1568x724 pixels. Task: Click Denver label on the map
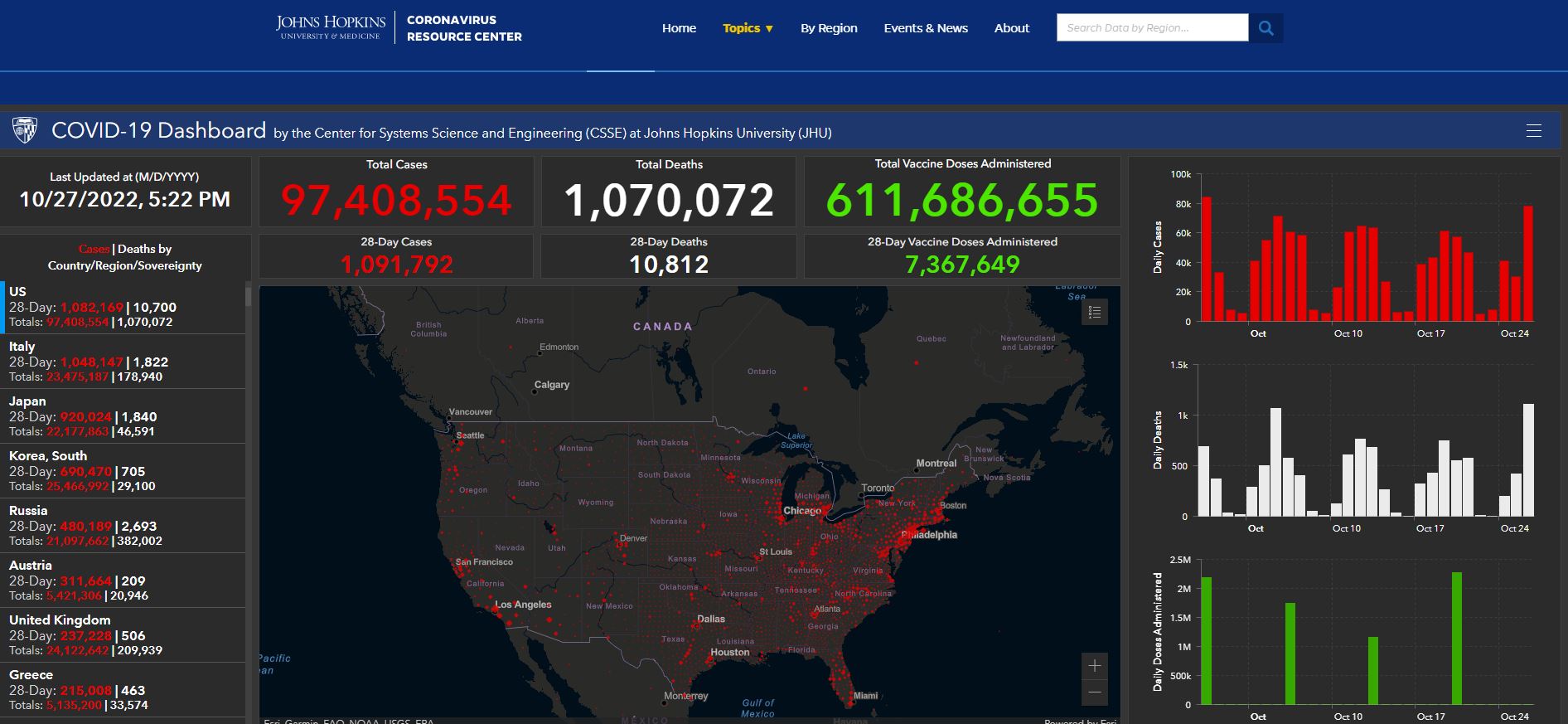pos(633,538)
